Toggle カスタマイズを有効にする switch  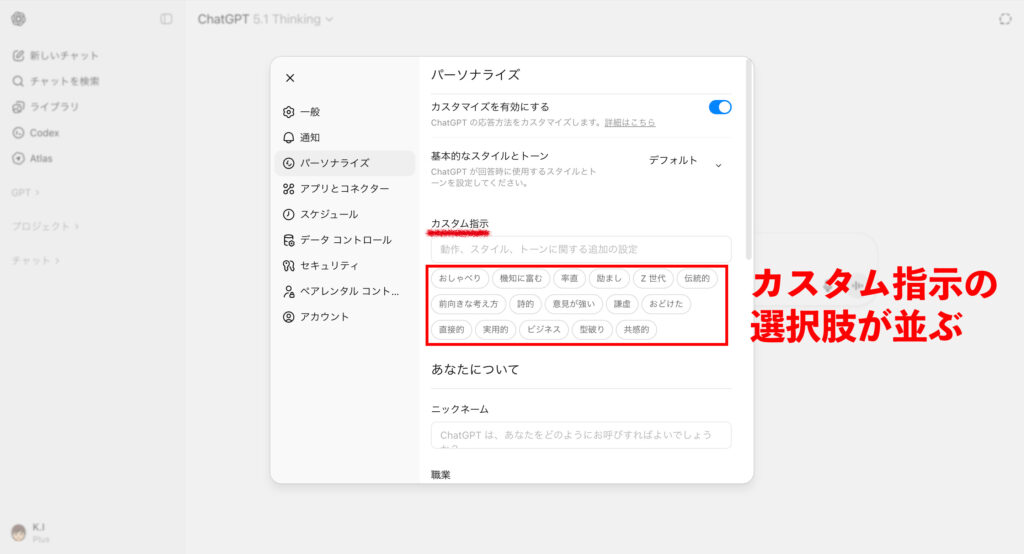(720, 107)
